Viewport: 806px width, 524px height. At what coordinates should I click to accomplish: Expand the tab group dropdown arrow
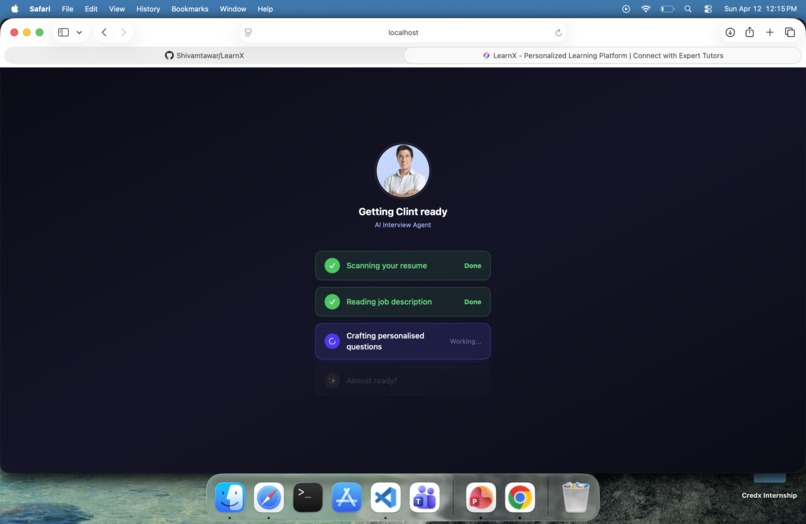(79, 32)
